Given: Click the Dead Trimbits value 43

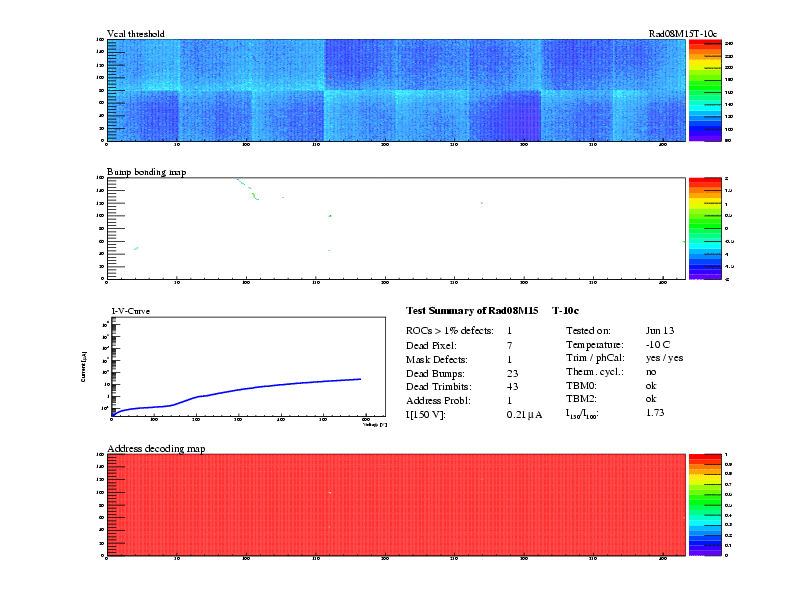Looking at the screenshot, I should pyautogui.click(x=513, y=385).
